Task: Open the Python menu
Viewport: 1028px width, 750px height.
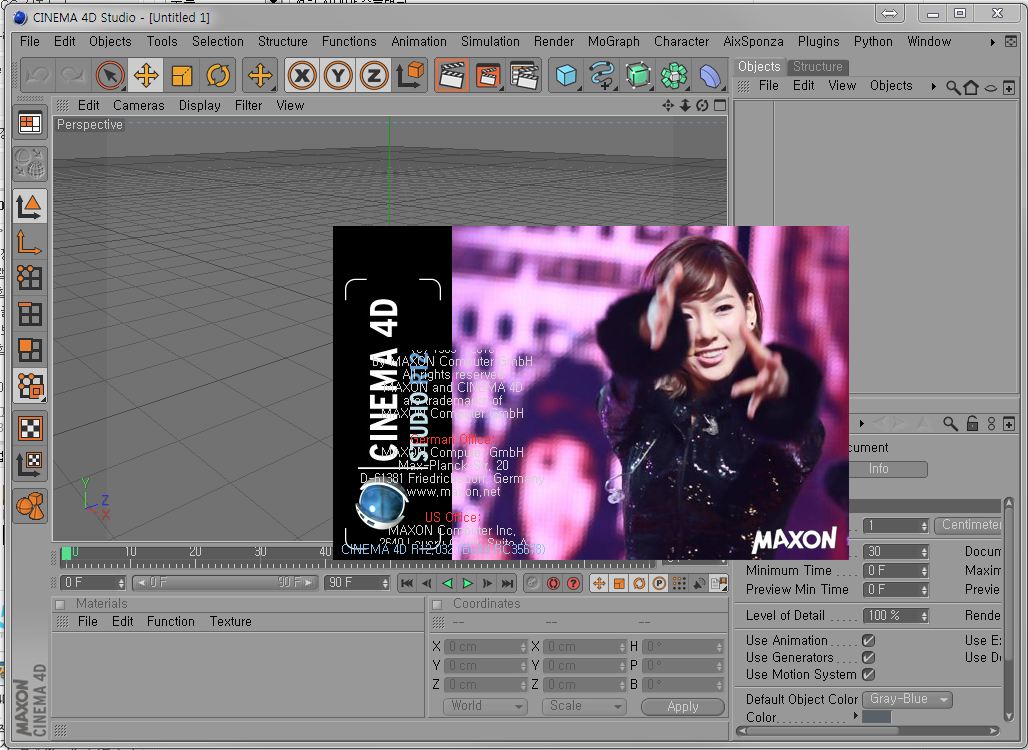Action: point(873,41)
